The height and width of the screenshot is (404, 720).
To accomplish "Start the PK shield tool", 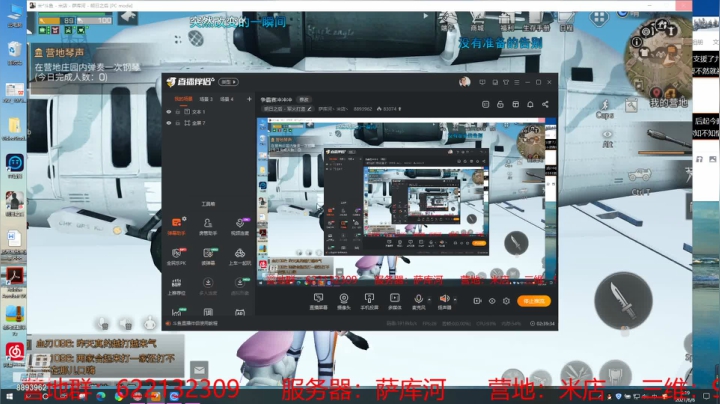I will pyautogui.click(x=177, y=256).
